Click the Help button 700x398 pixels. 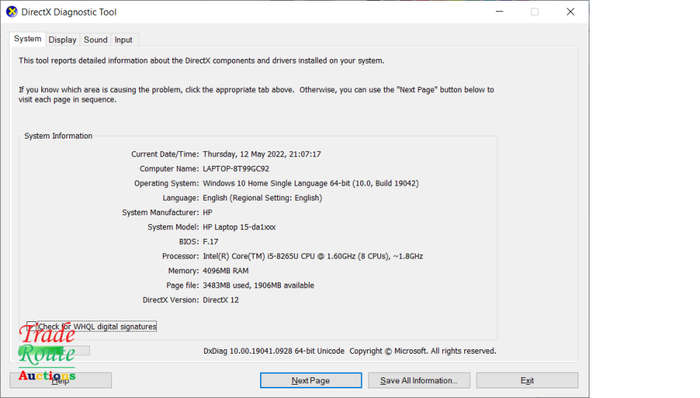[x=61, y=381]
